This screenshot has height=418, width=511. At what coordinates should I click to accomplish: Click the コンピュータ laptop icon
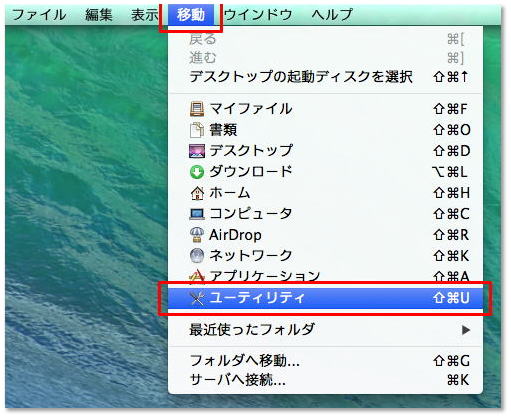[197, 214]
